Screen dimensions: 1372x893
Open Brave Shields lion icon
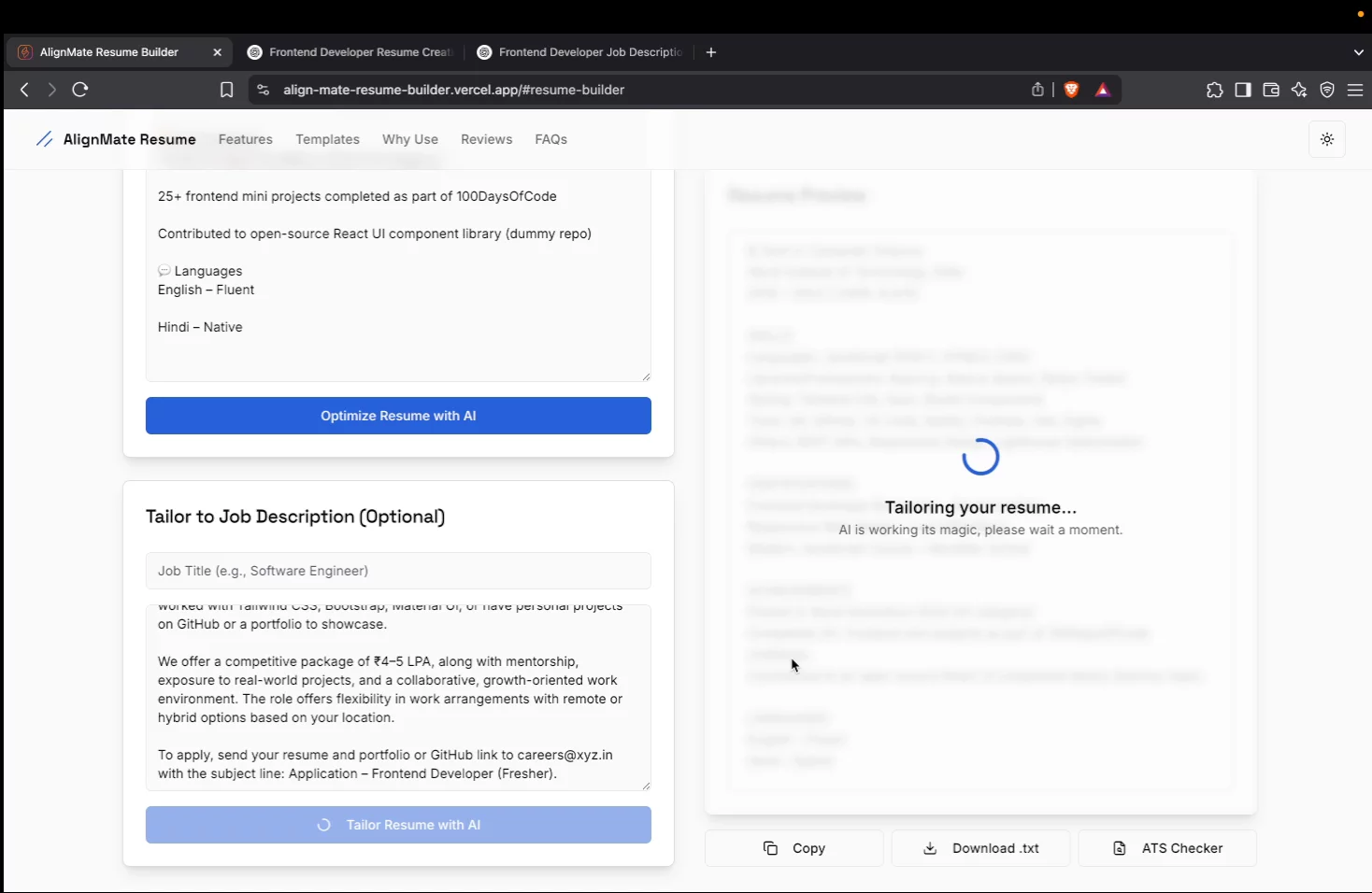coord(1071,90)
